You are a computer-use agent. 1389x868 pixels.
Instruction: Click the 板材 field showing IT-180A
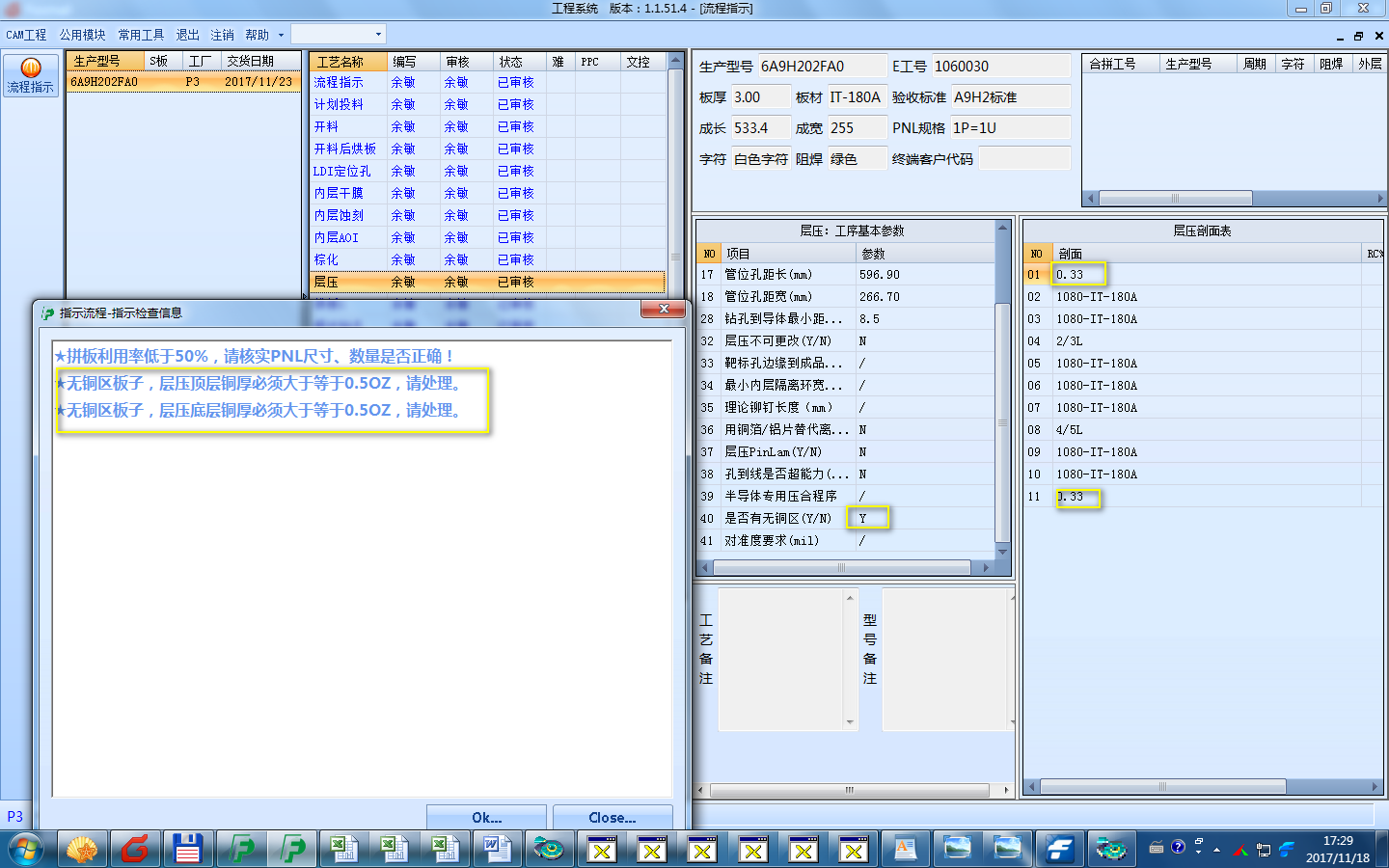857,97
